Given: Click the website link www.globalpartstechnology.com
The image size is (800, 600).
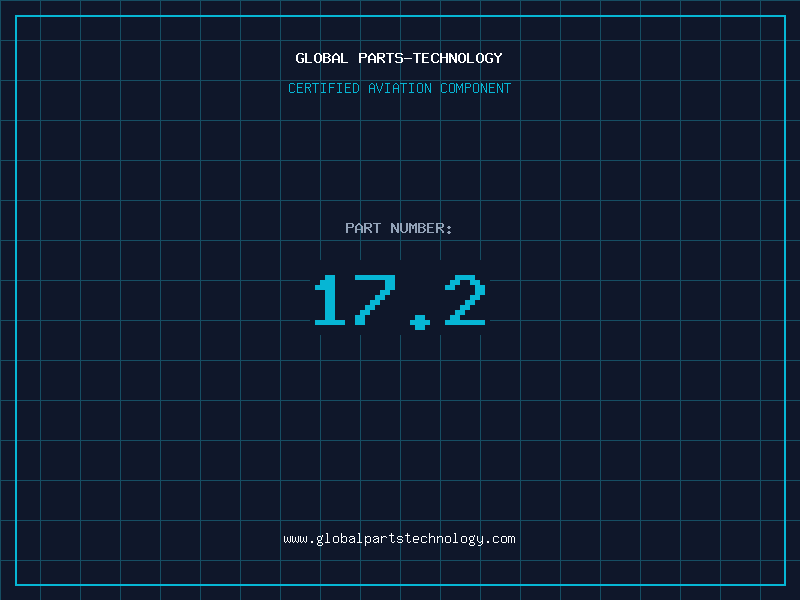Looking at the screenshot, I should pyautogui.click(x=399, y=539).
